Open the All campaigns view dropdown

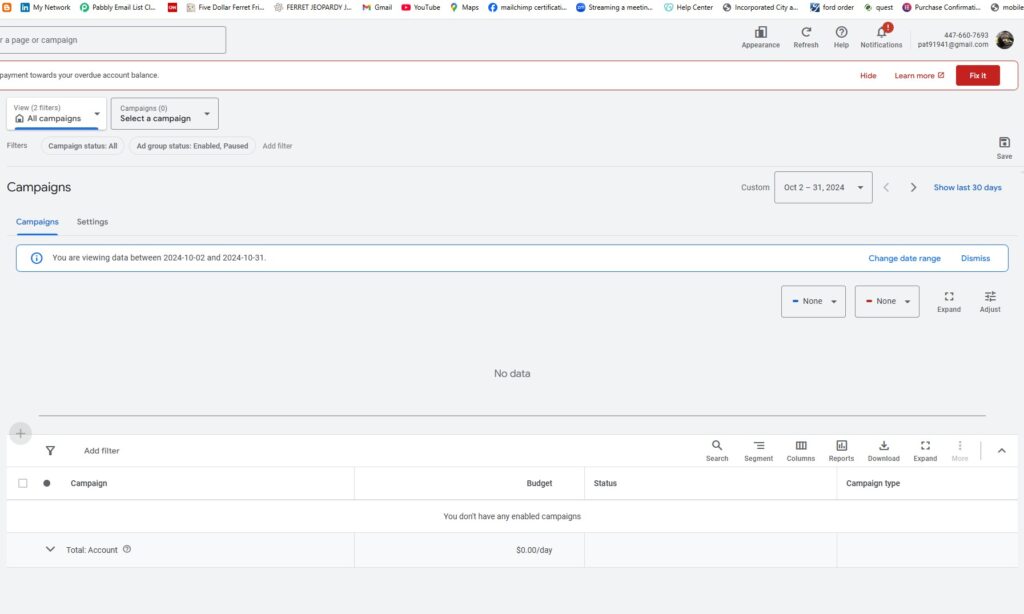point(57,114)
